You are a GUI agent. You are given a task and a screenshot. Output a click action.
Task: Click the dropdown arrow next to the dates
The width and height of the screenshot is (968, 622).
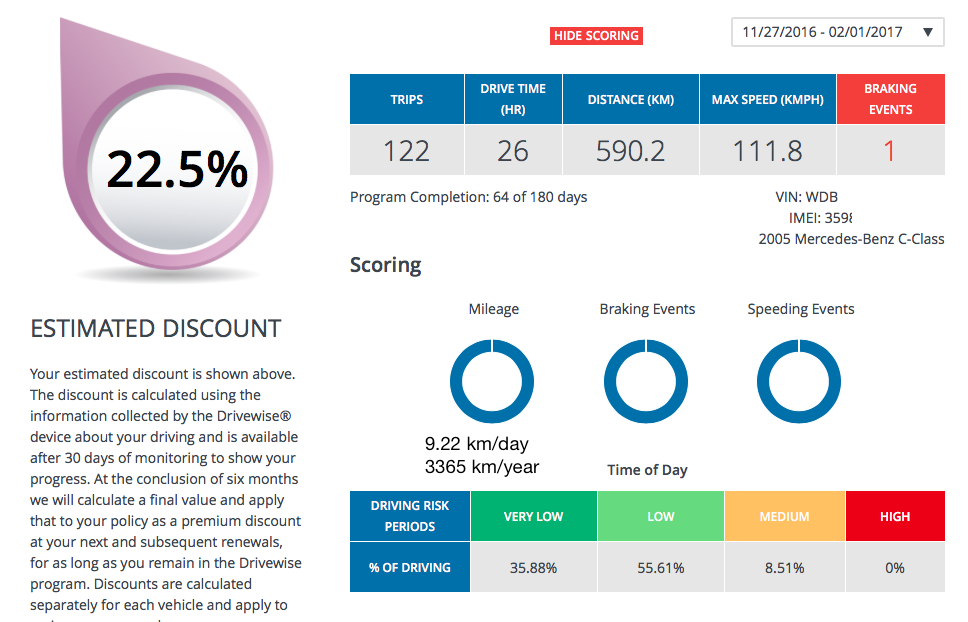925,31
